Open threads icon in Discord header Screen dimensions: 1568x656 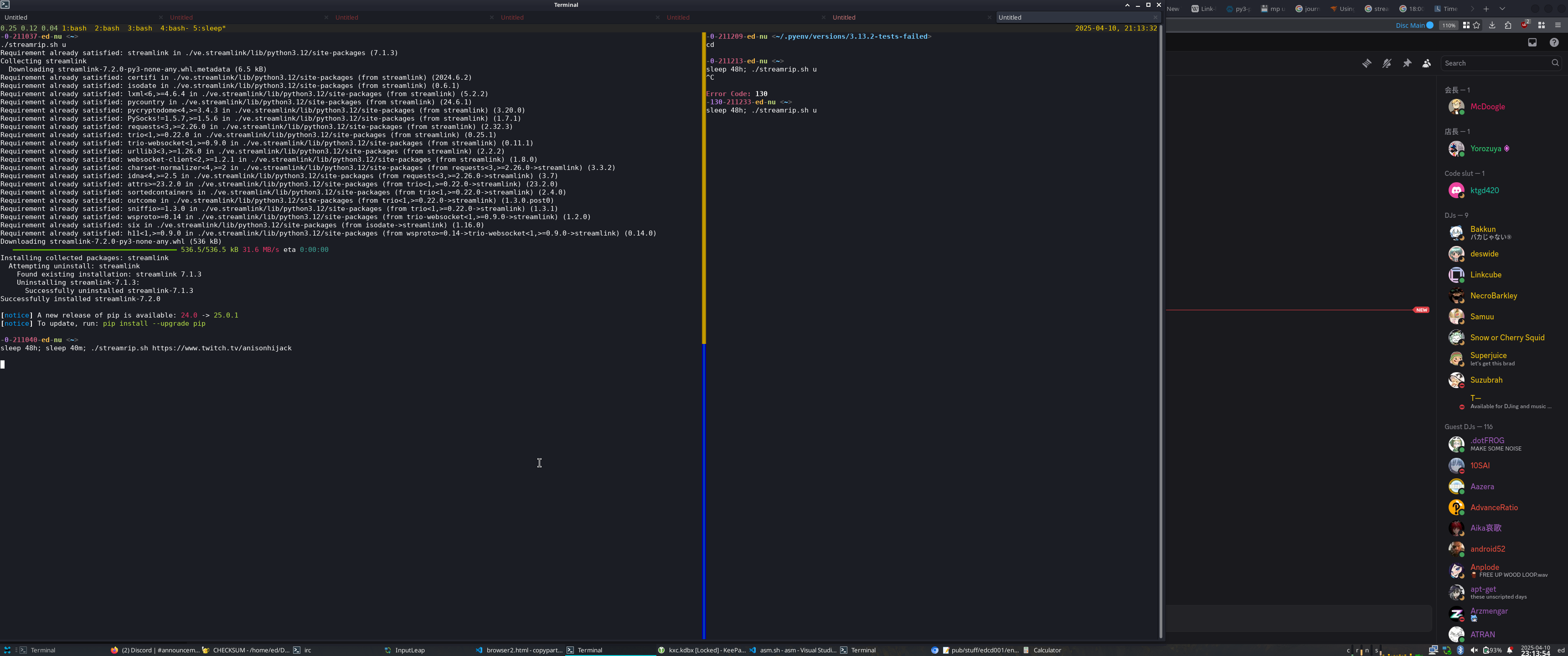[x=1367, y=63]
